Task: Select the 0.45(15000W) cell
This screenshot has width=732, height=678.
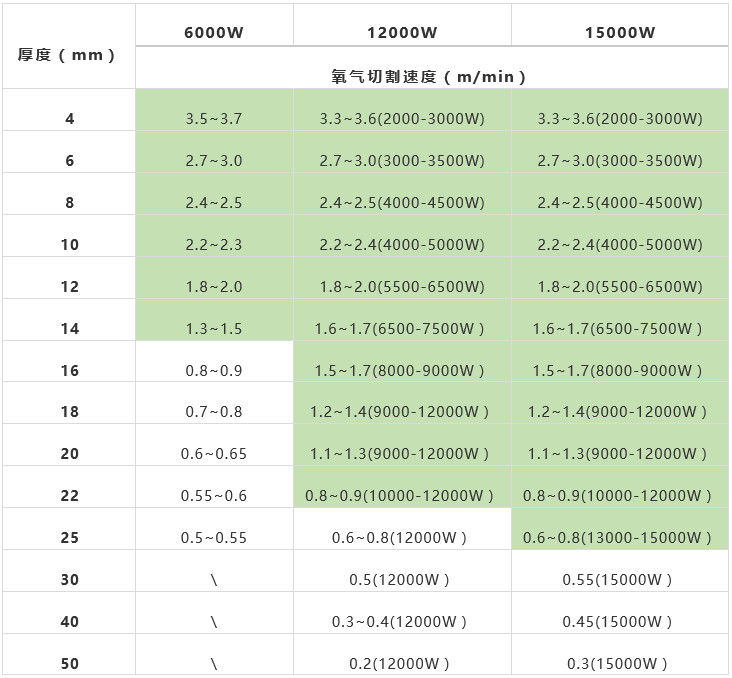Action: click(620, 622)
